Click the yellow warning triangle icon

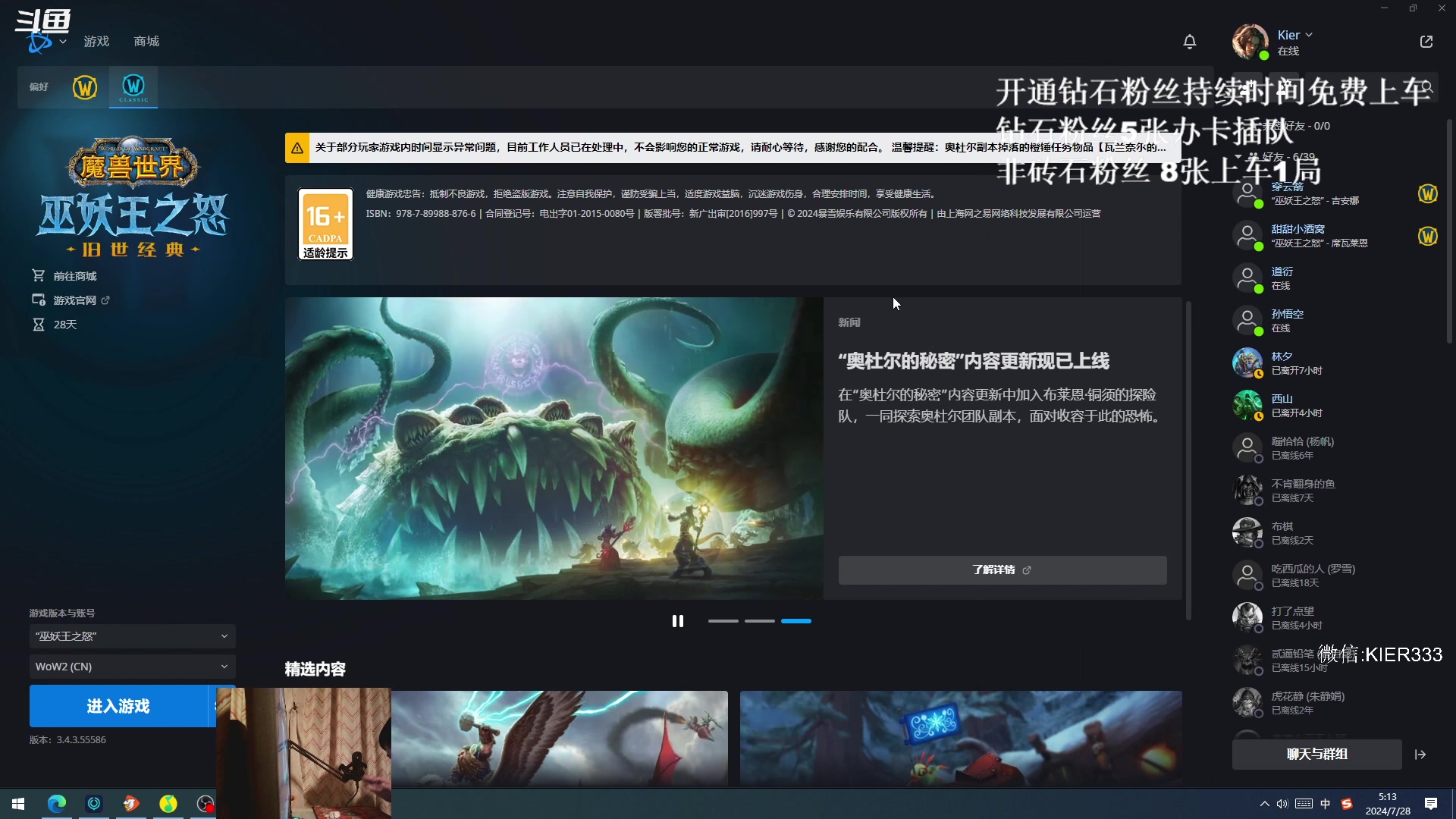297,148
